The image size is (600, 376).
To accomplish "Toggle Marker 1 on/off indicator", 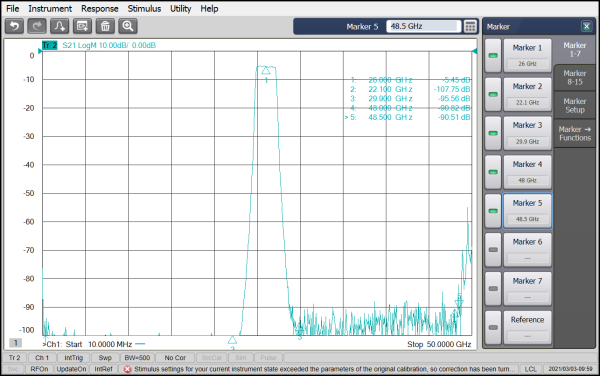I will (493, 56).
